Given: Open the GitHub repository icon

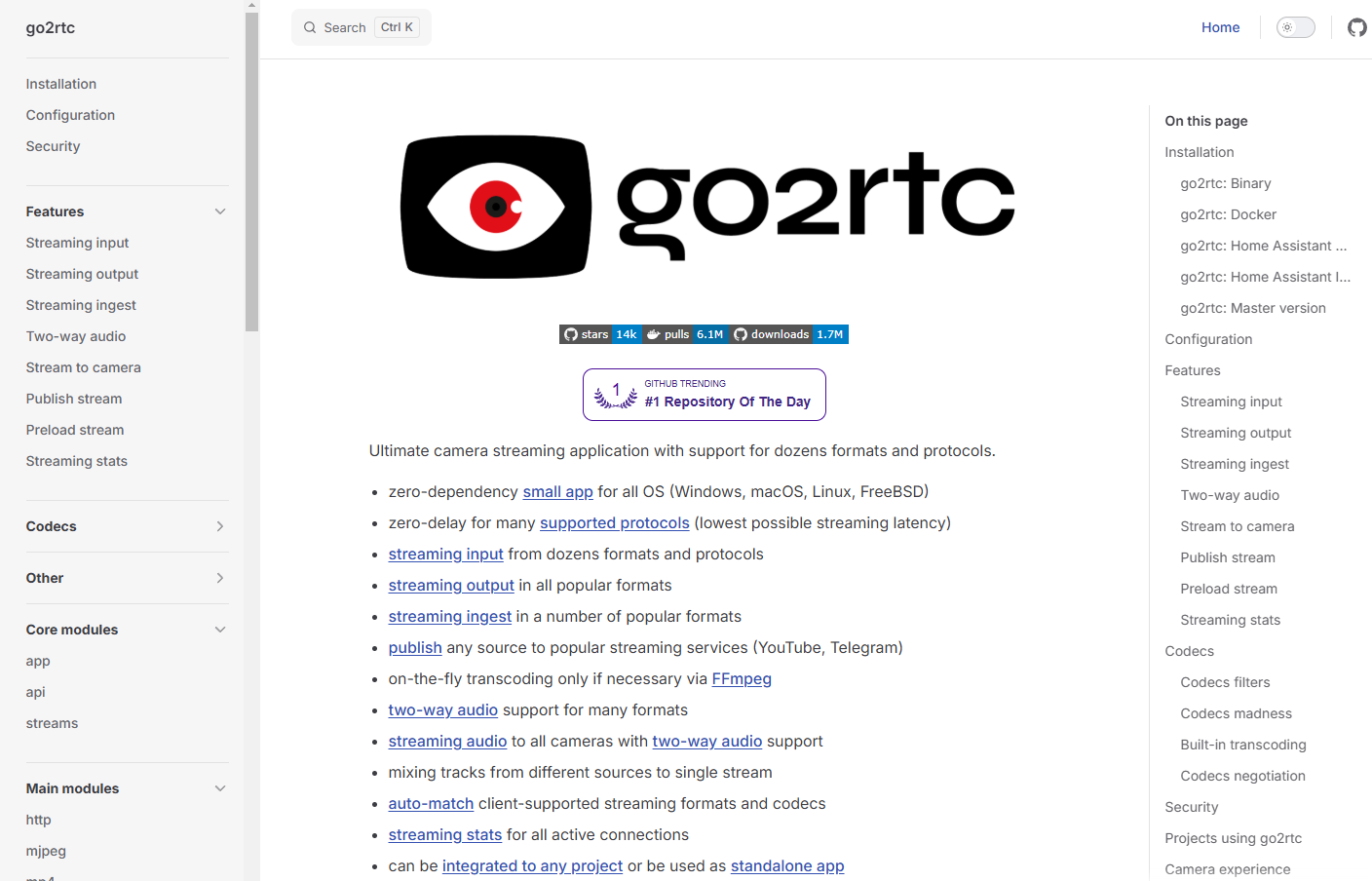Looking at the screenshot, I should pos(1356,27).
